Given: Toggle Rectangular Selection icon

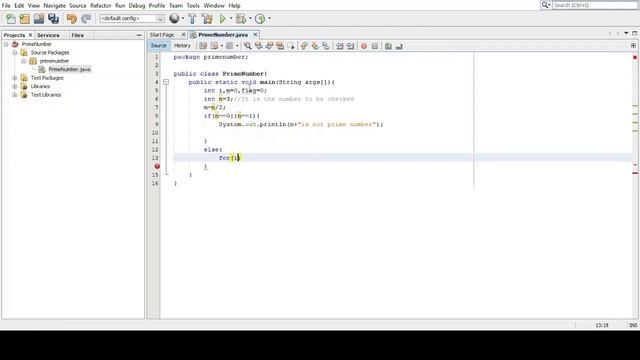Looking at the screenshot, I should [291, 46].
